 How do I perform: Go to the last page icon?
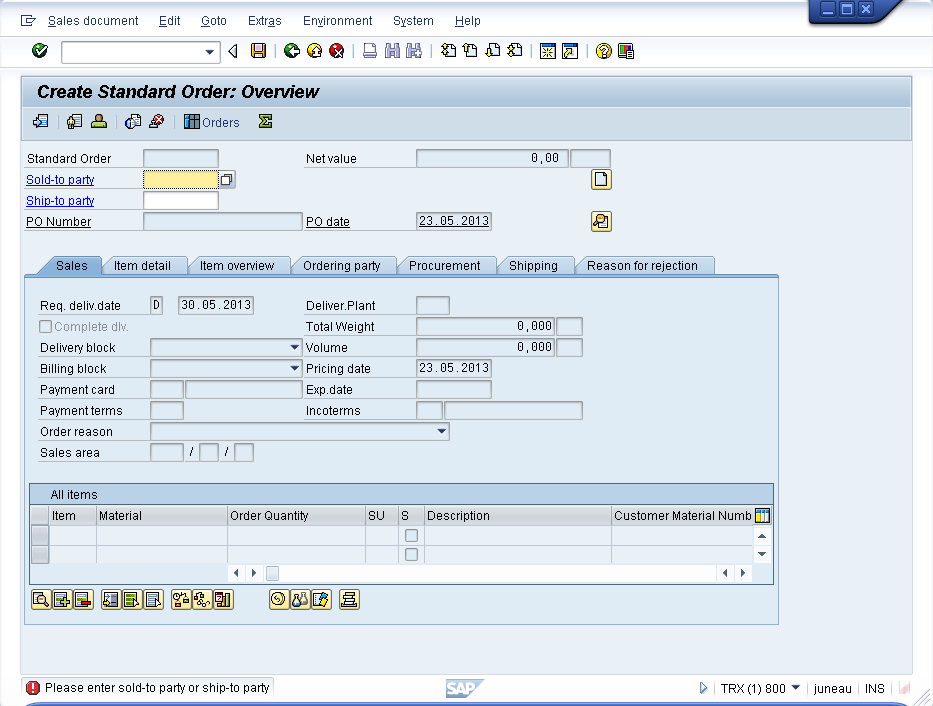(x=515, y=51)
